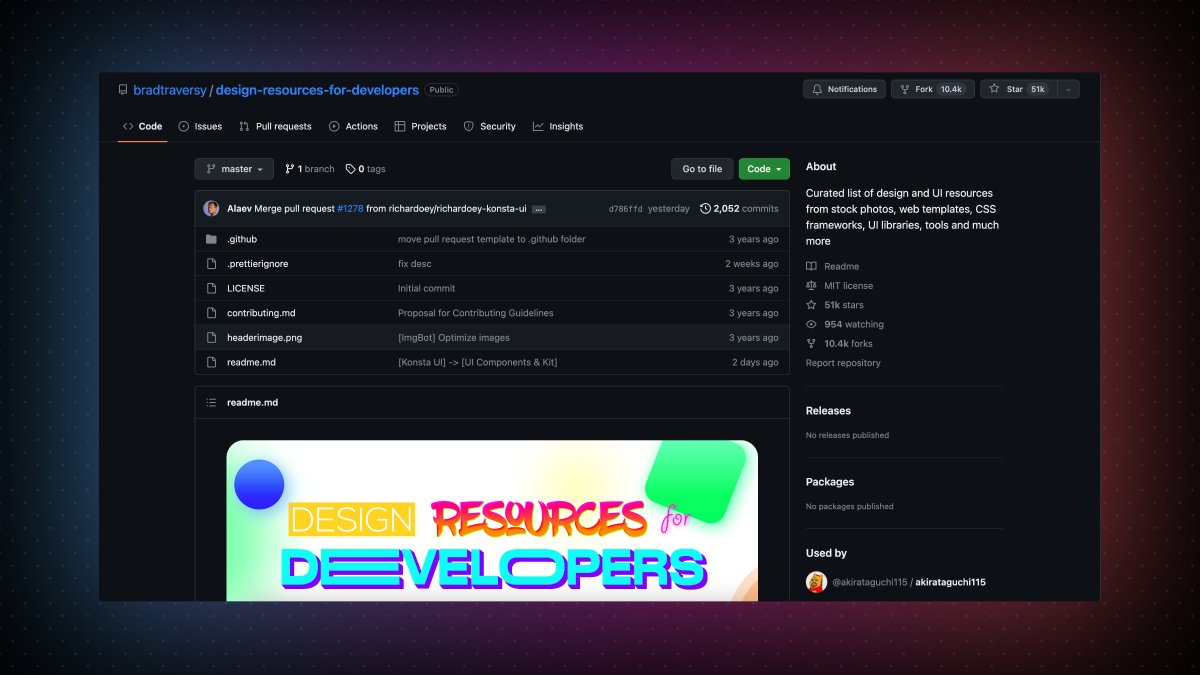Viewport: 1200px width, 675px height.
Task: Expand the truncated commit message ellipsis
Action: (537, 209)
